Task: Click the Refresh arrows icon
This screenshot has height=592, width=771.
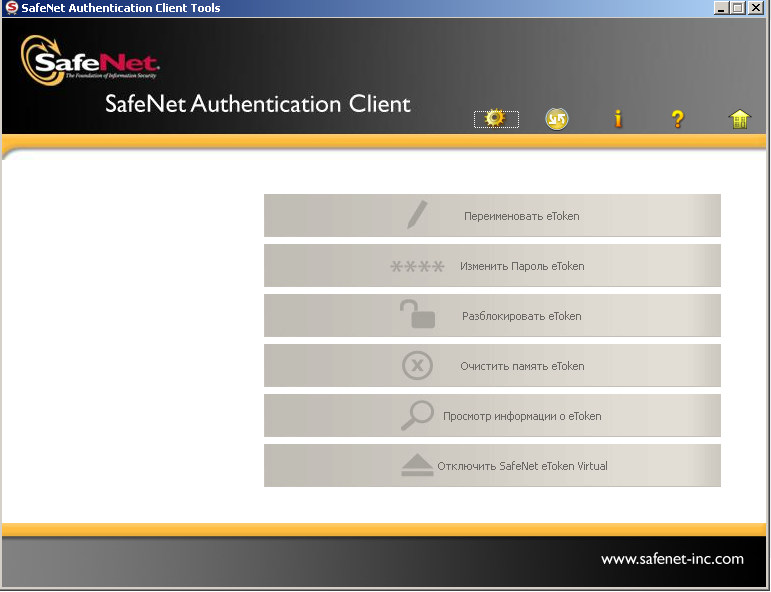Action: 557,119
